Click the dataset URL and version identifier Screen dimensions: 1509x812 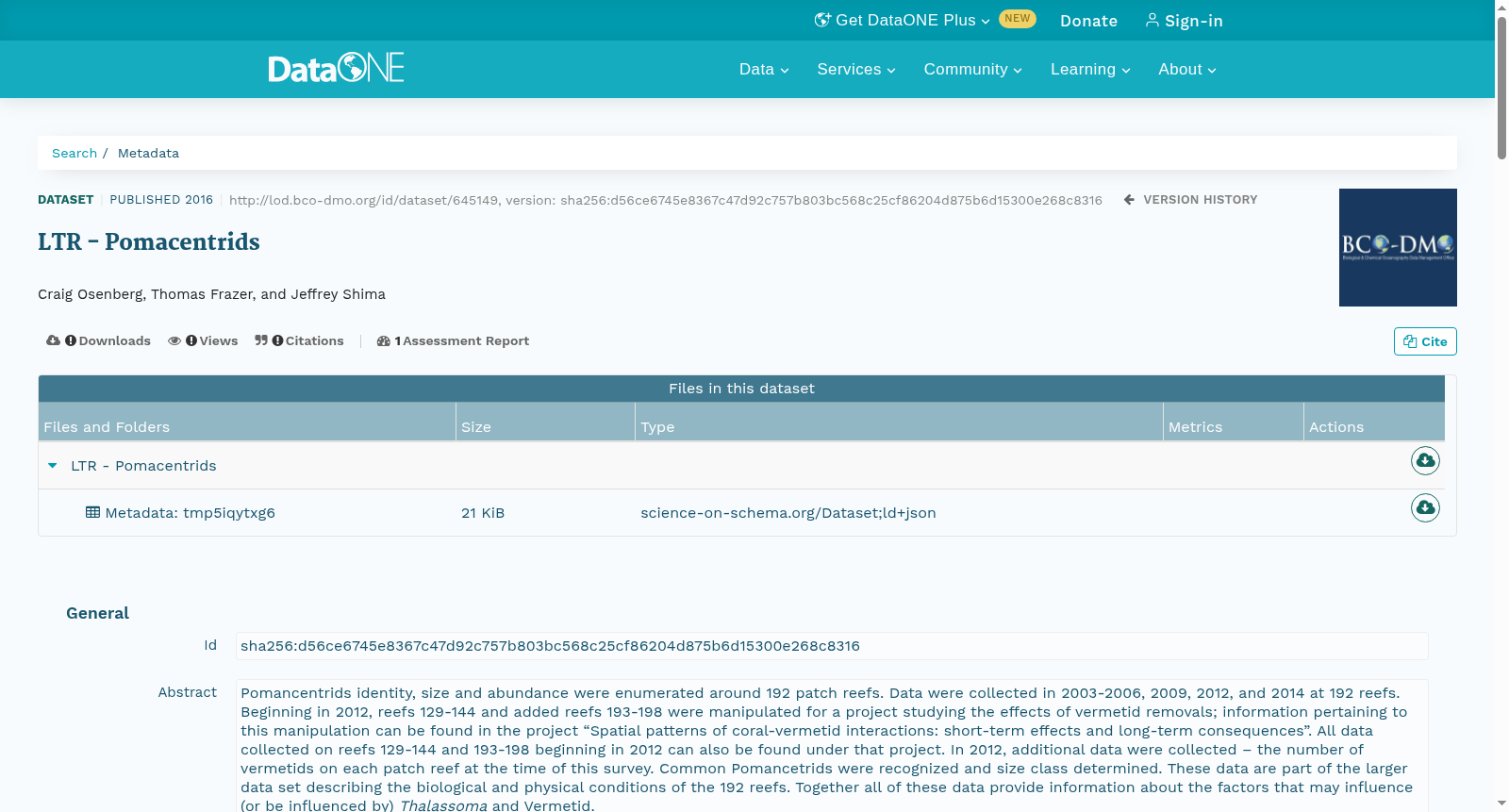[665, 200]
